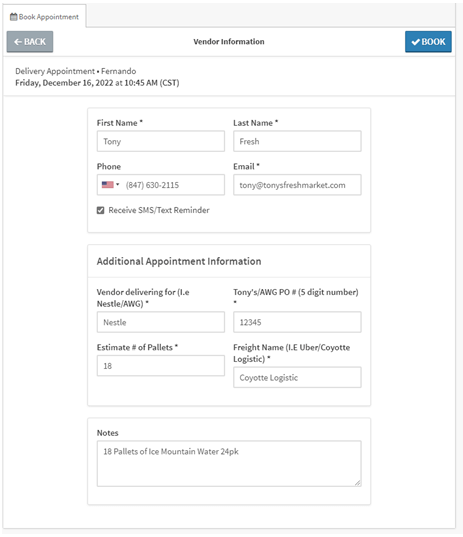Click the Freight Name input field
This screenshot has width=463, height=537.
[297, 377]
